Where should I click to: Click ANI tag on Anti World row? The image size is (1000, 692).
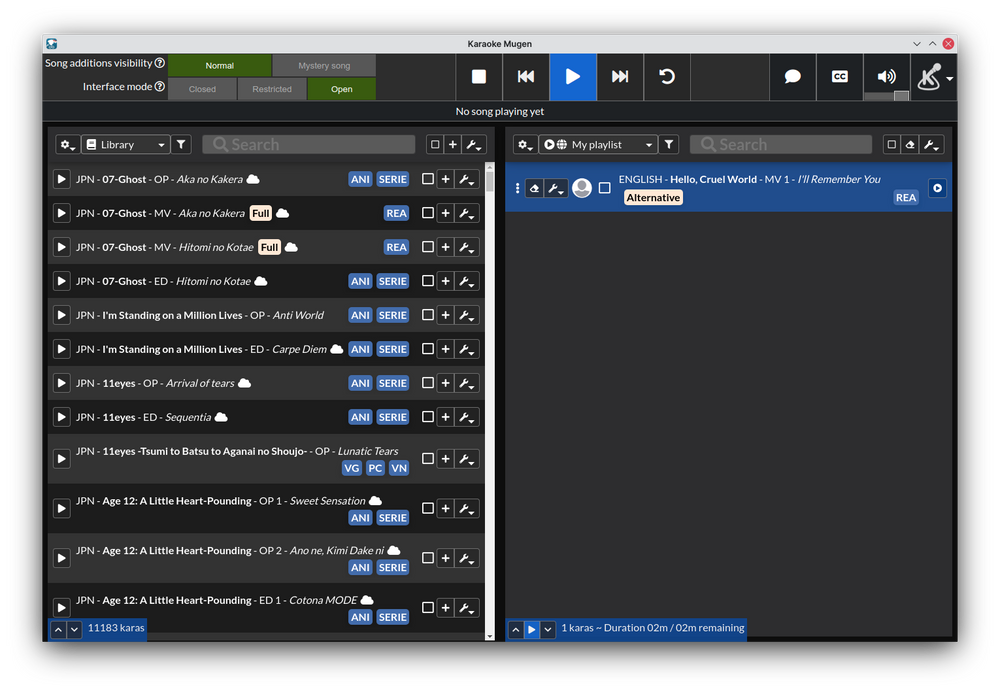(360, 315)
